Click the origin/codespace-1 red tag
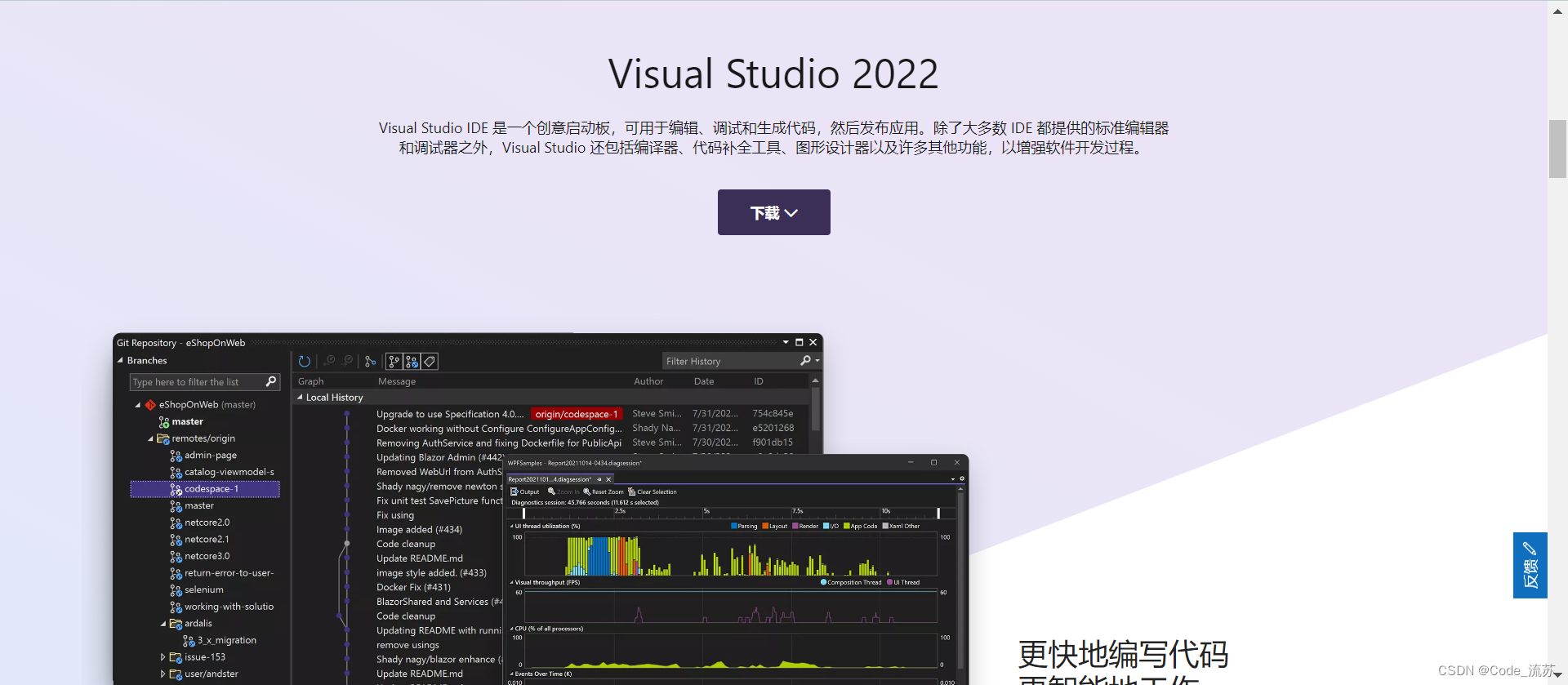 (x=577, y=414)
